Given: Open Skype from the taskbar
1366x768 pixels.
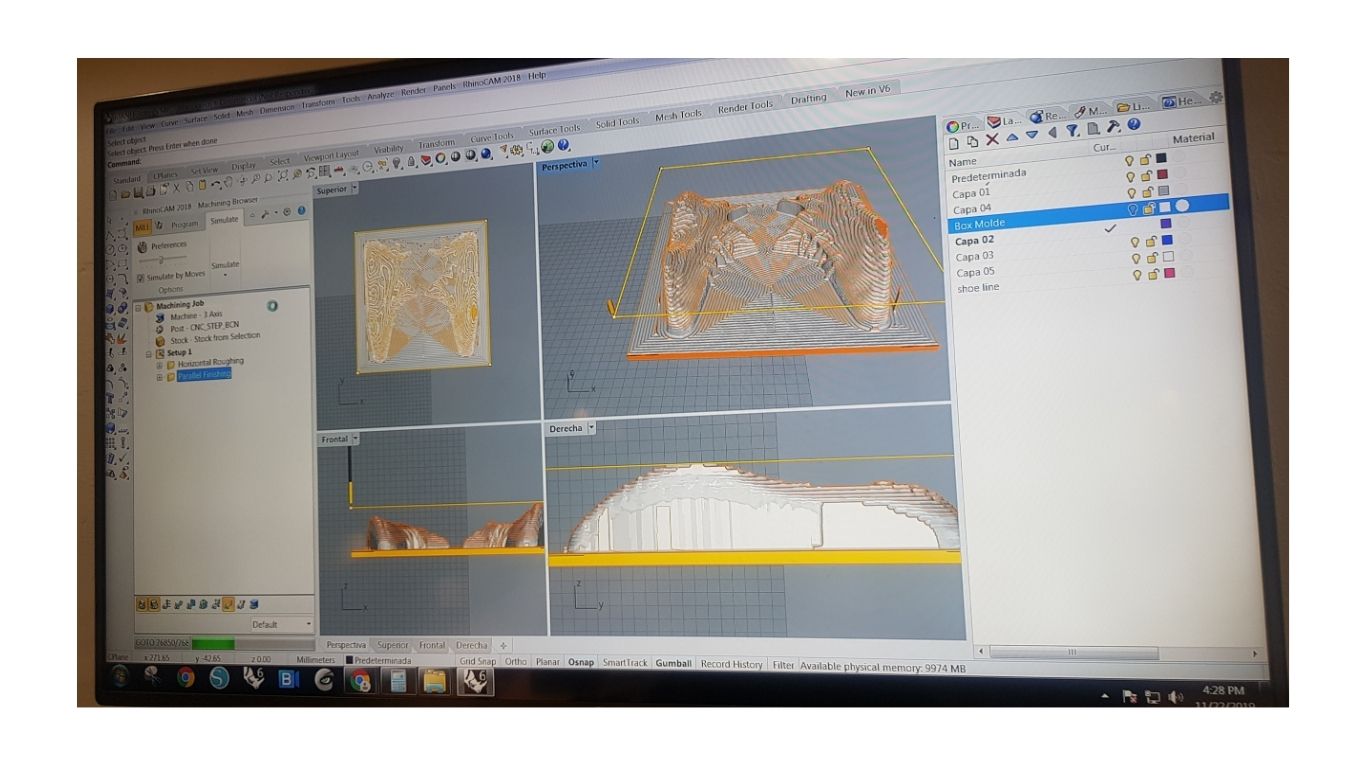Looking at the screenshot, I should [219, 679].
